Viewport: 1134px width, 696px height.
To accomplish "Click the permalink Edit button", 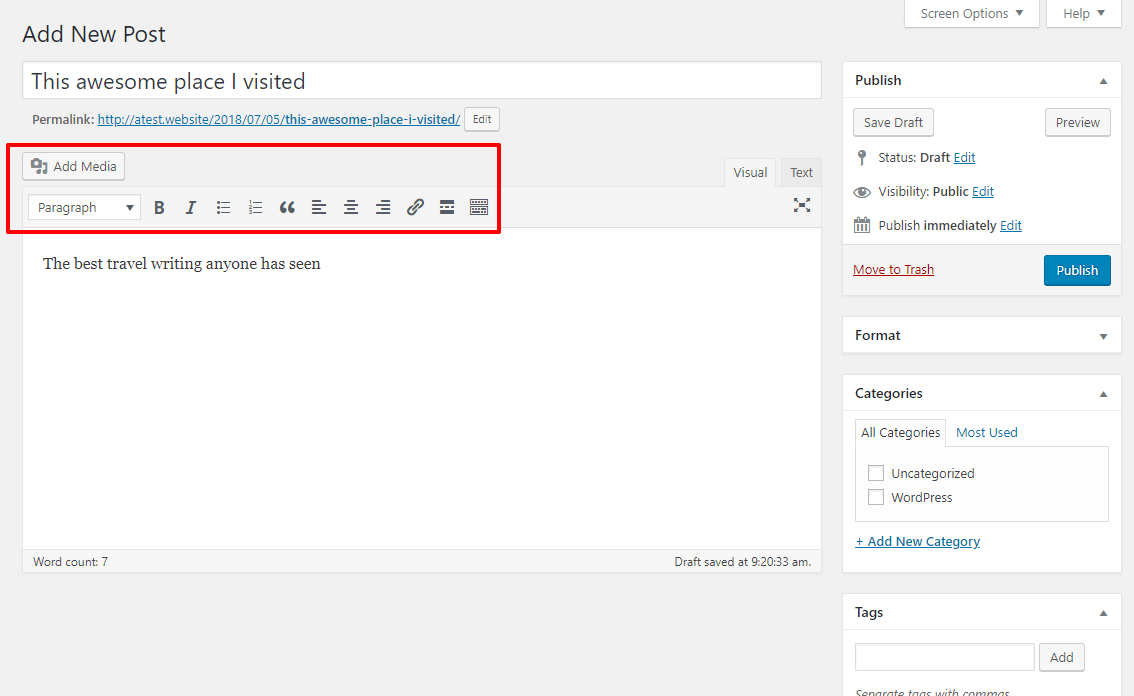I will [x=482, y=119].
